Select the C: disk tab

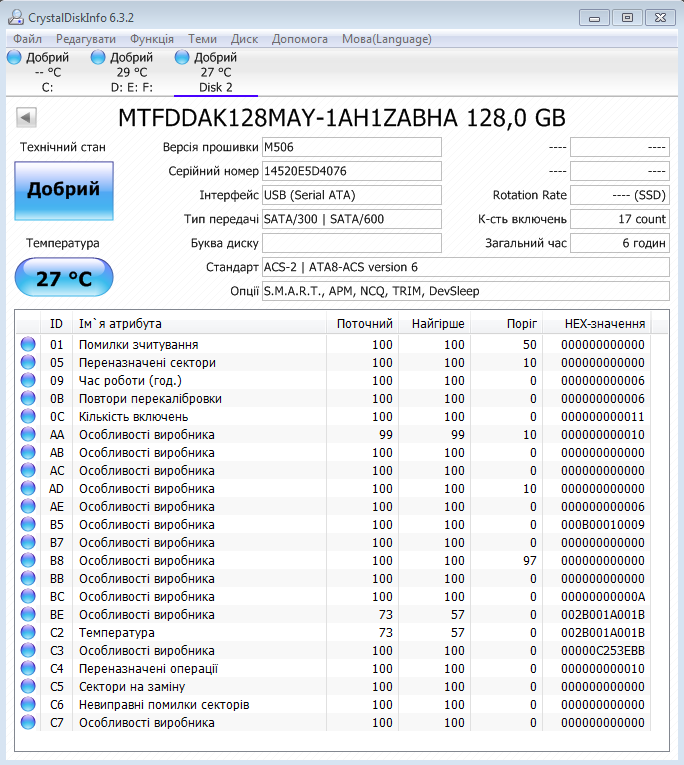pyautogui.click(x=47, y=72)
